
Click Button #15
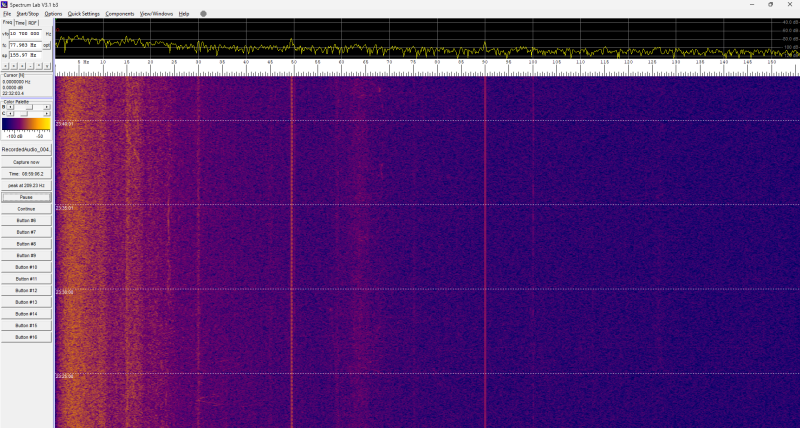point(26,325)
